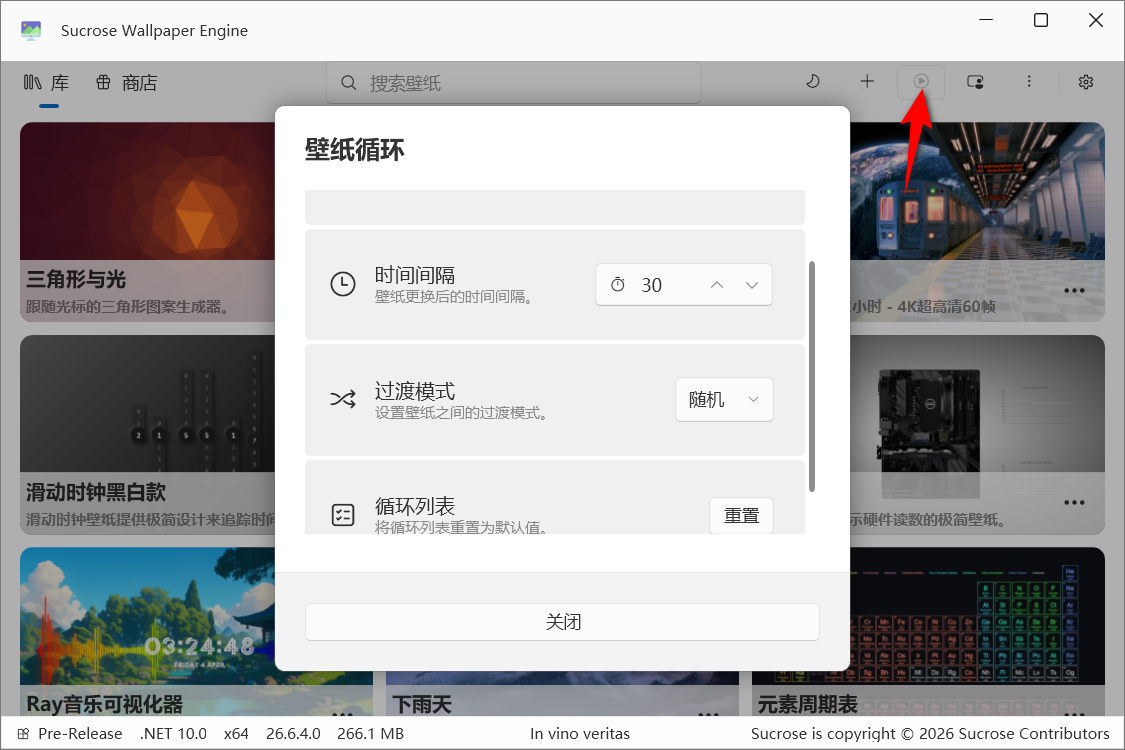The height and width of the screenshot is (750, 1125).
Task: Click the 26.6.4.0 version number
Action: pyautogui.click(x=293, y=733)
